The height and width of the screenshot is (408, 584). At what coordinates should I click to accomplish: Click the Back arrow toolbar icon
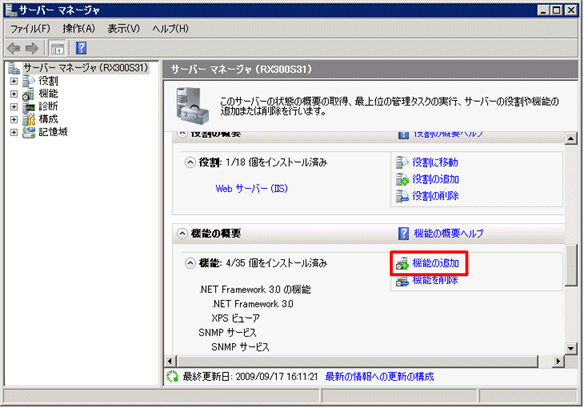tap(14, 48)
